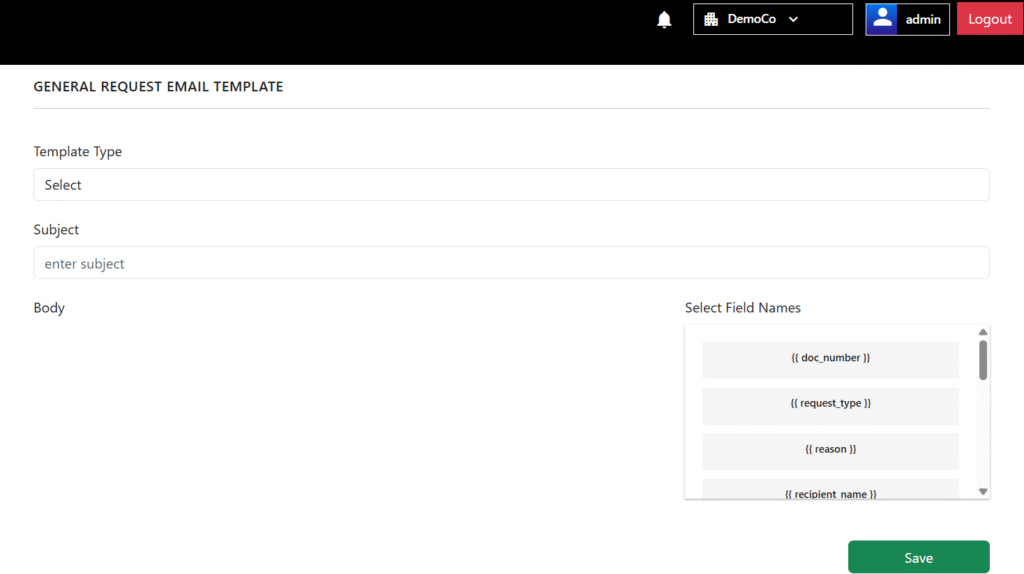Click the scroll down arrow in field names list
This screenshot has height=574, width=1024.
(983, 492)
